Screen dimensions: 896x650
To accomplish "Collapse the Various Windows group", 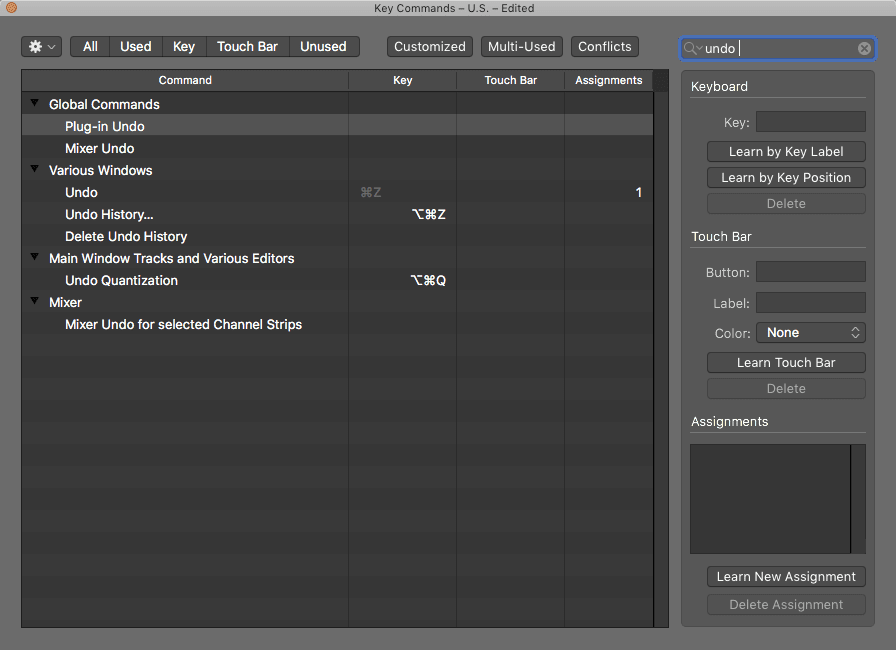I will coord(34,170).
